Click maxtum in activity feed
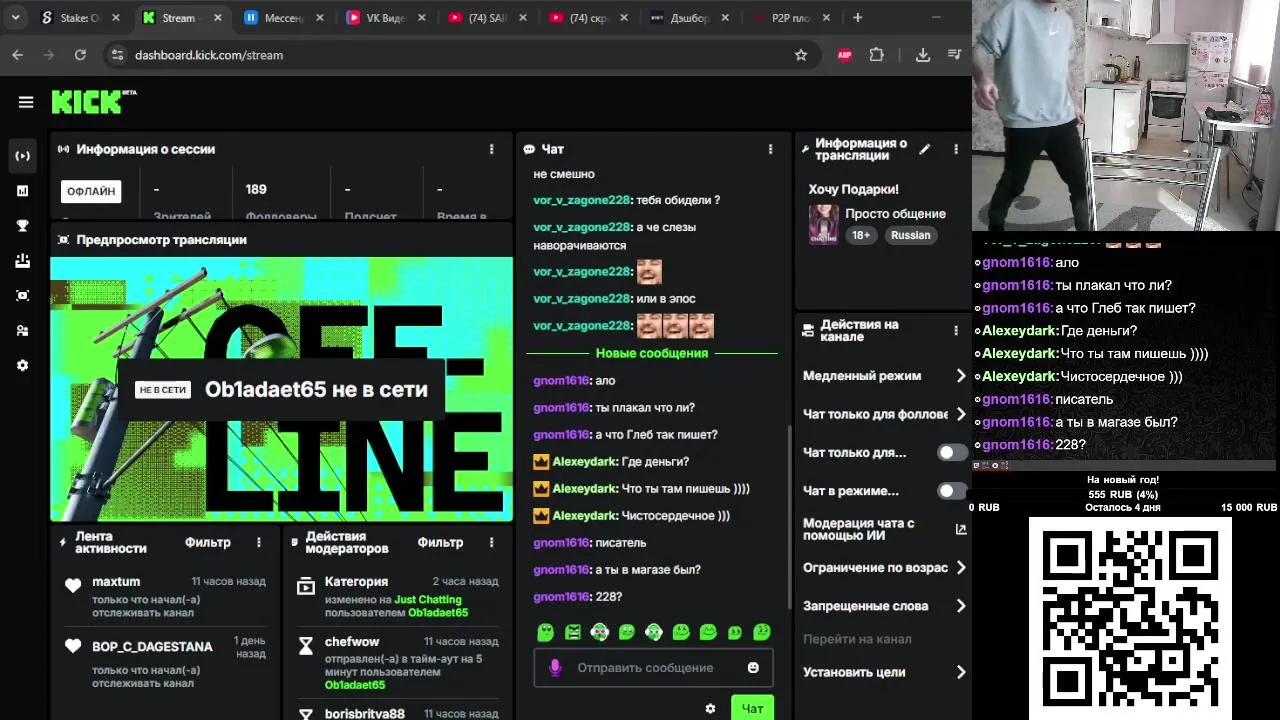Screen dimensions: 1280x720 [x=116, y=581]
